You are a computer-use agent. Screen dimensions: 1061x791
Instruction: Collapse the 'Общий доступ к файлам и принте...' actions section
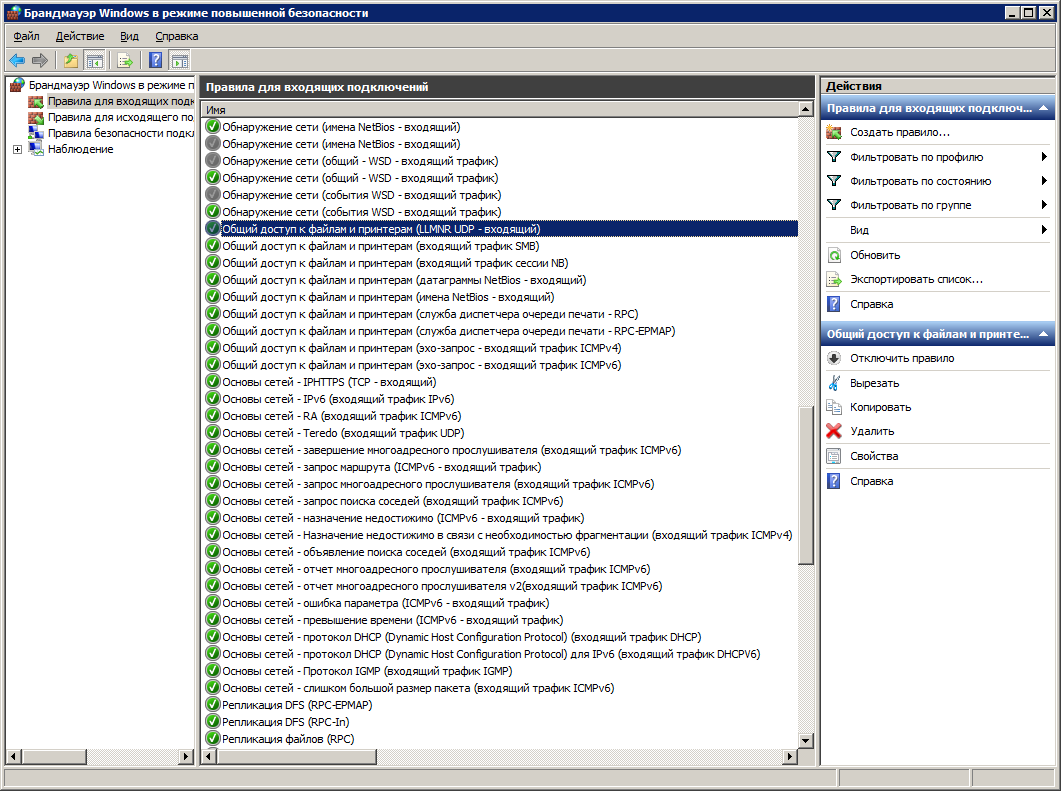pyautogui.click(x=1043, y=334)
